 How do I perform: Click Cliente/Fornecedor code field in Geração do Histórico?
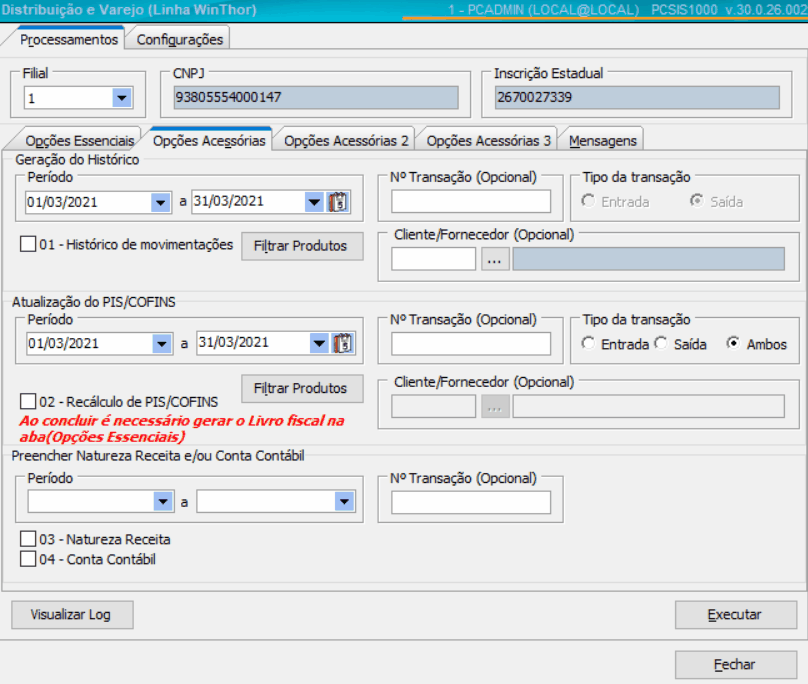tap(433, 259)
